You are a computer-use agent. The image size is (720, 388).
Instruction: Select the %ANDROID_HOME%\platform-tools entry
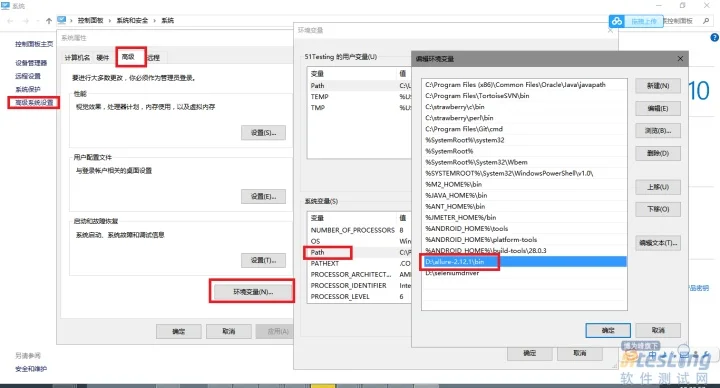click(524, 239)
